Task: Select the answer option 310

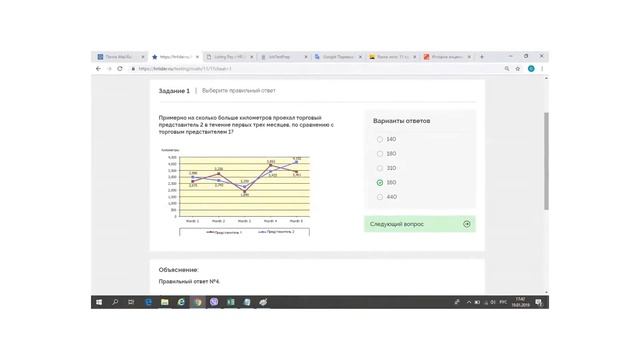Action: coord(380,168)
